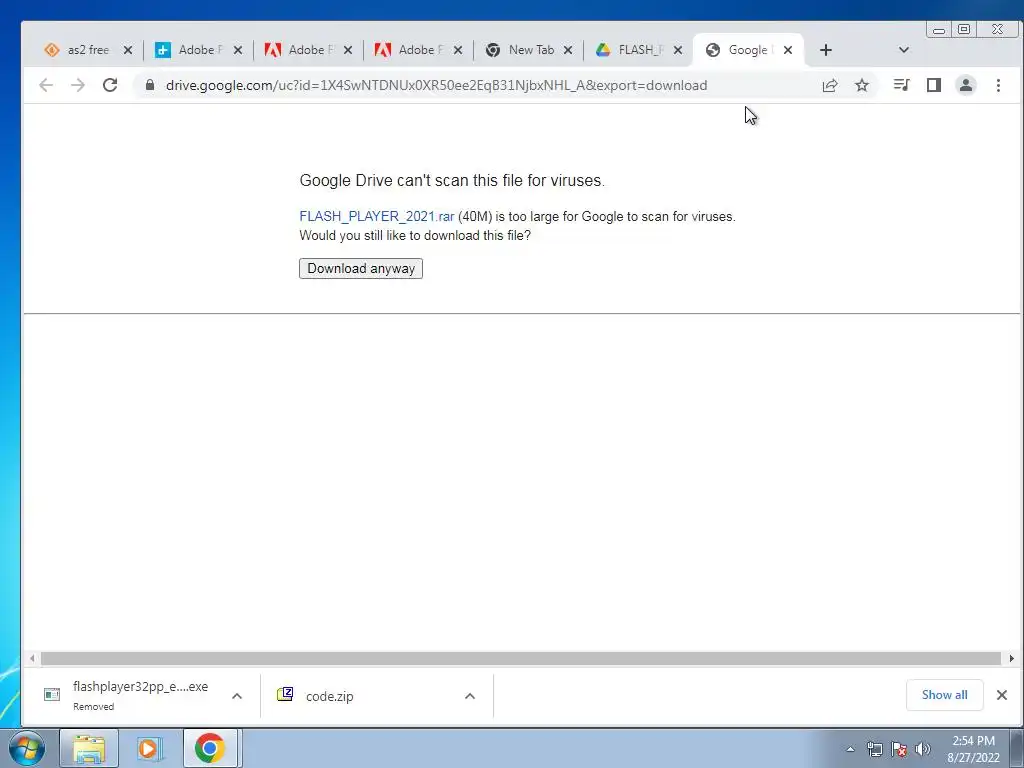Open the network tray icon
The image size is (1024, 768).
click(874, 749)
